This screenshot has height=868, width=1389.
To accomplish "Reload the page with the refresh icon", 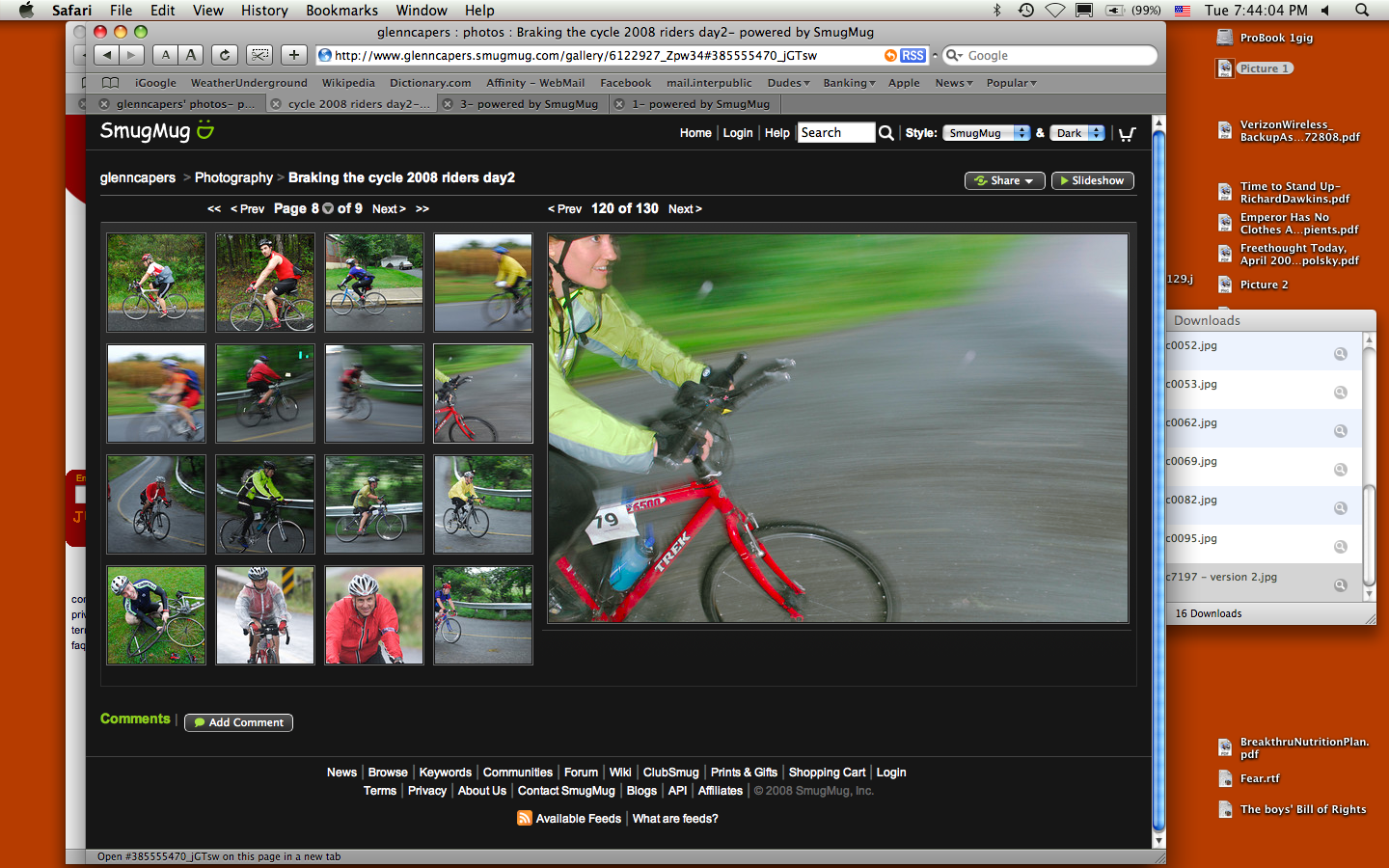I will [x=225, y=55].
